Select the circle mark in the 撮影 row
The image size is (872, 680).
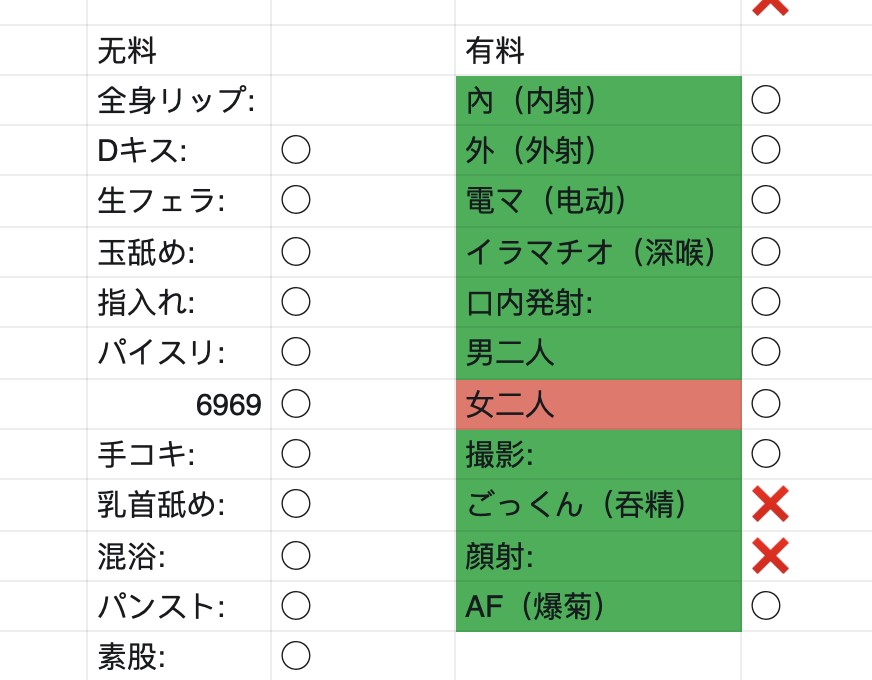[766, 454]
